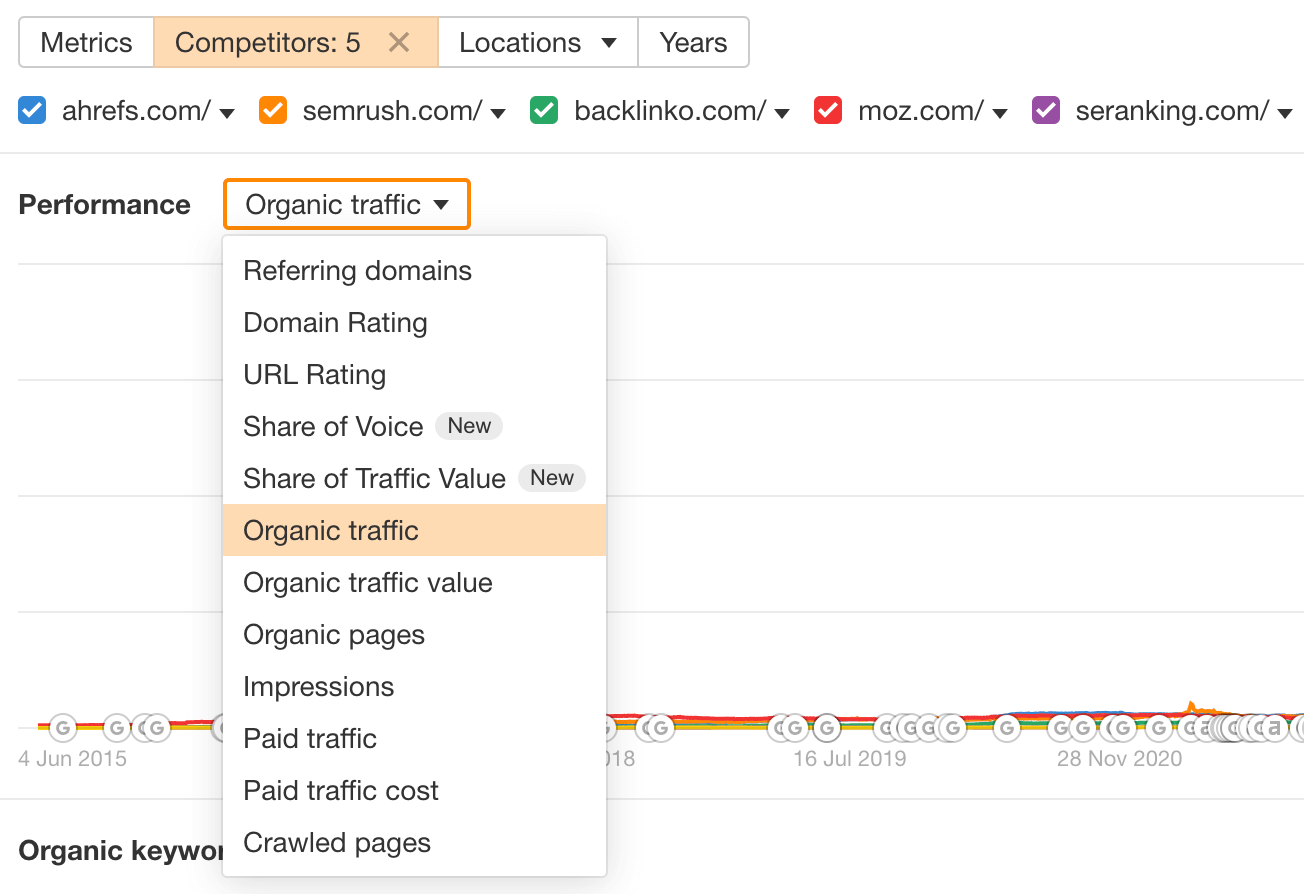Select Domain Rating in the menu
The height and width of the screenshot is (894, 1304).
[414, 323]
